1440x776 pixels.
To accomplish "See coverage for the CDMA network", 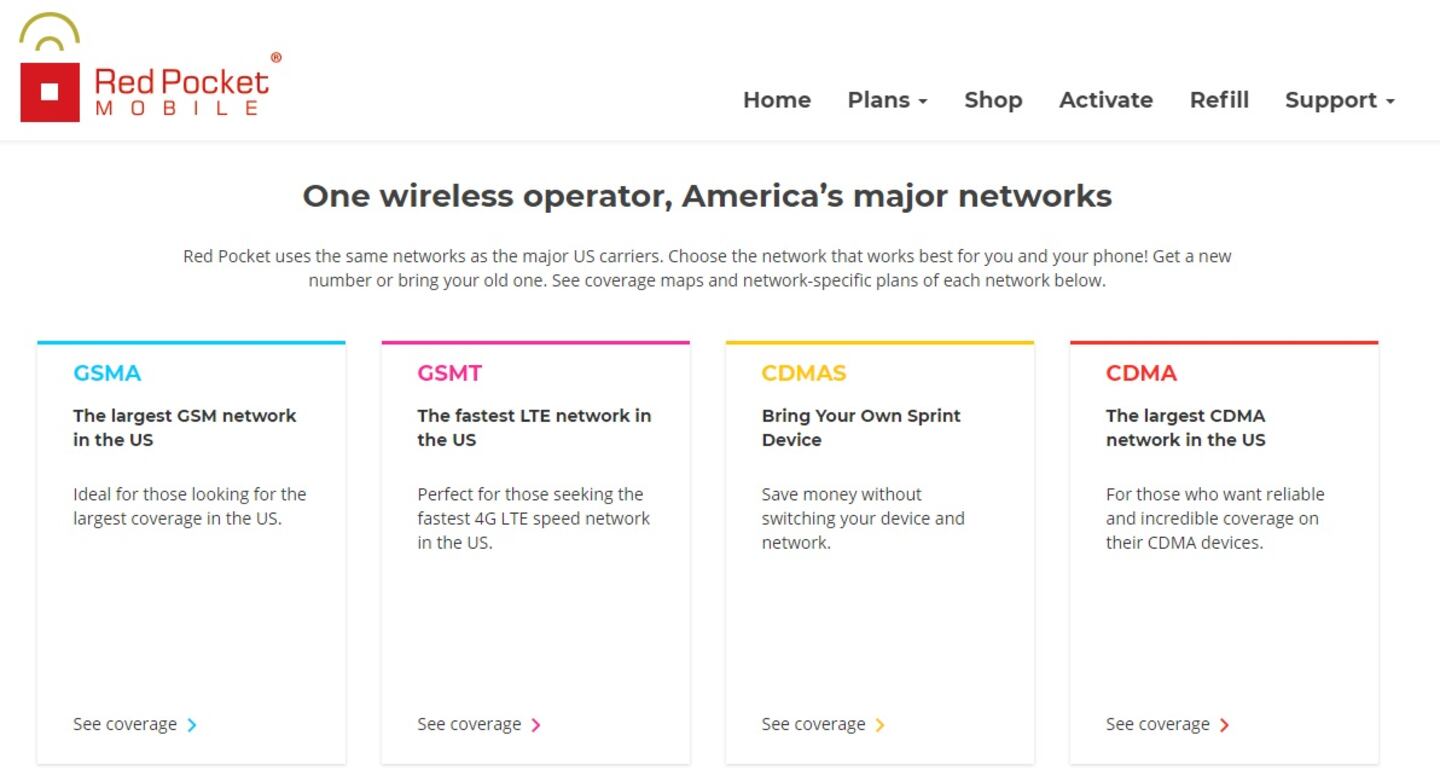I will coord(1157,724).
